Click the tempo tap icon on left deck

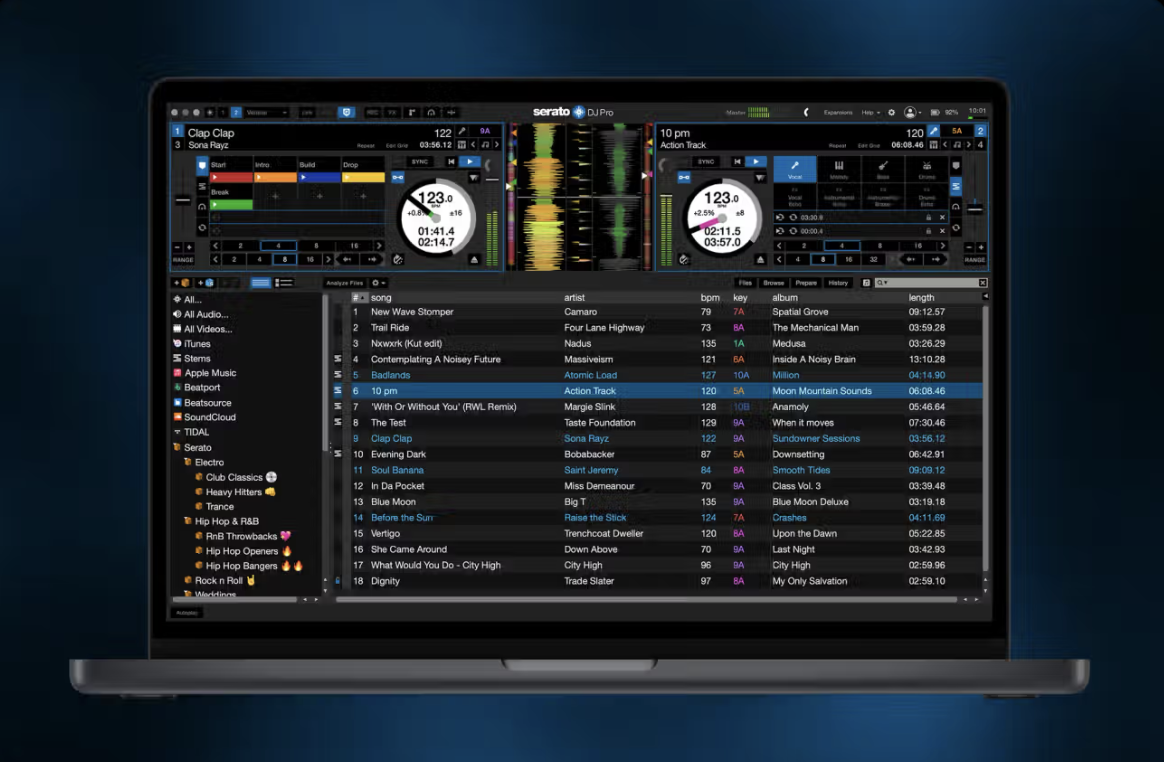click(398, 259)
